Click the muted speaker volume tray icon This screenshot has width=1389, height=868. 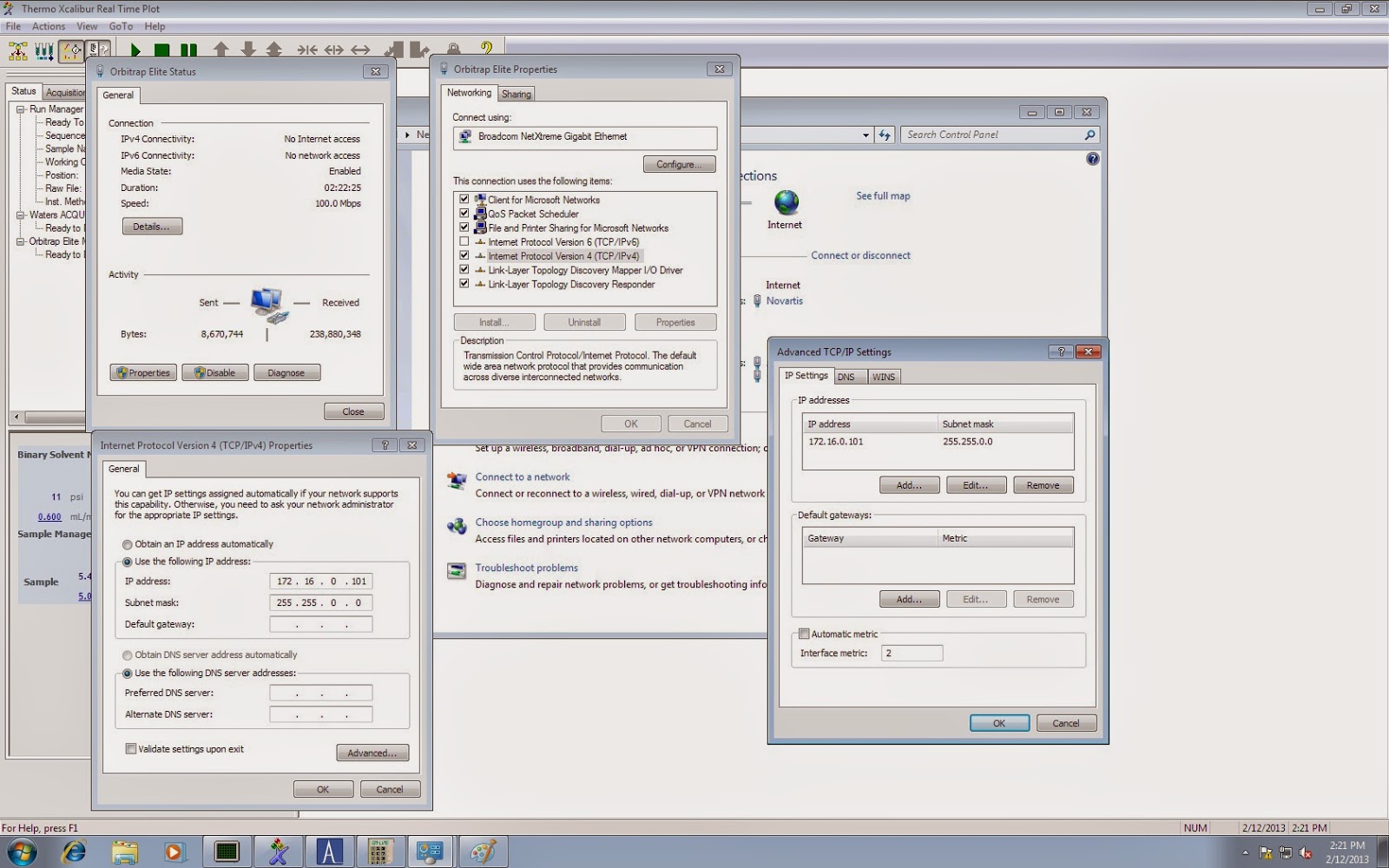1305,852
